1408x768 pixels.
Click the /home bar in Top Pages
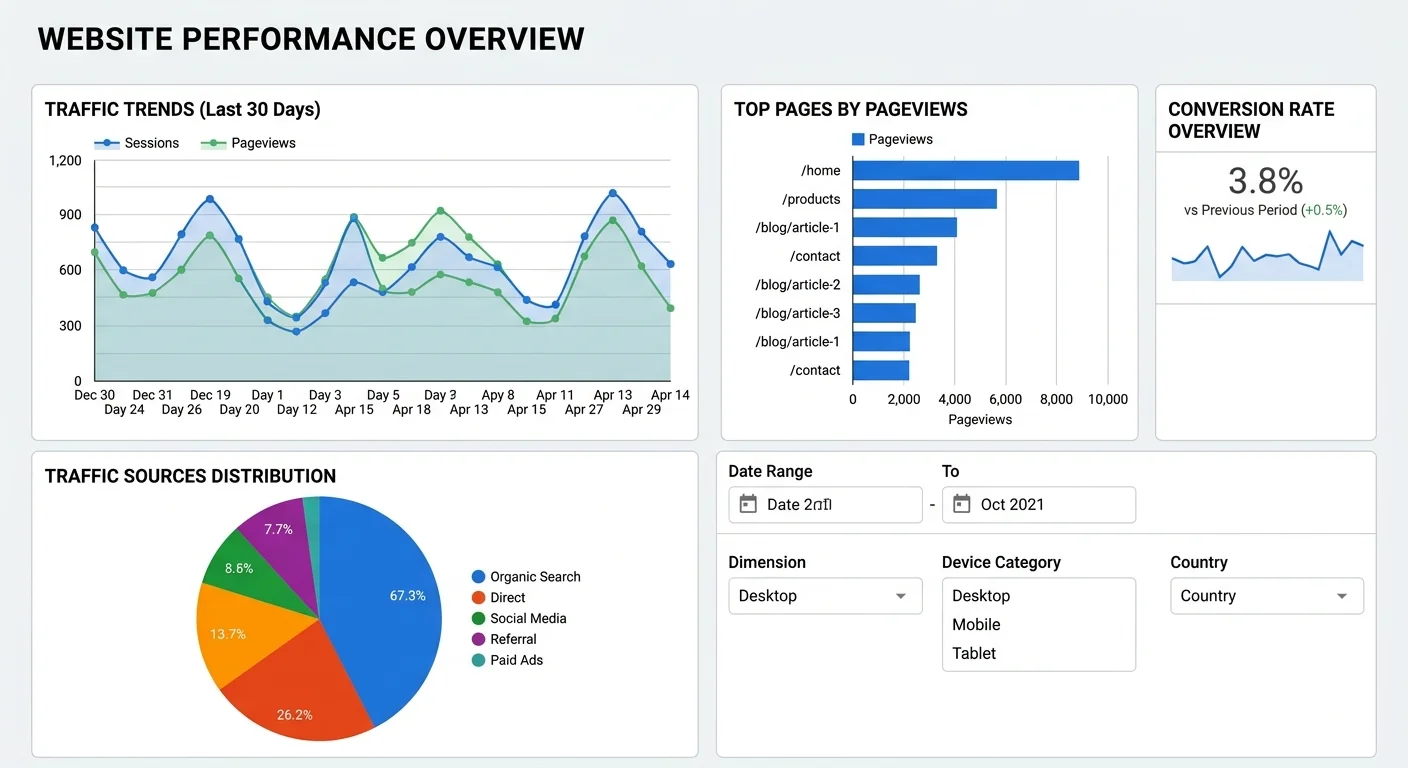[965, 171]
